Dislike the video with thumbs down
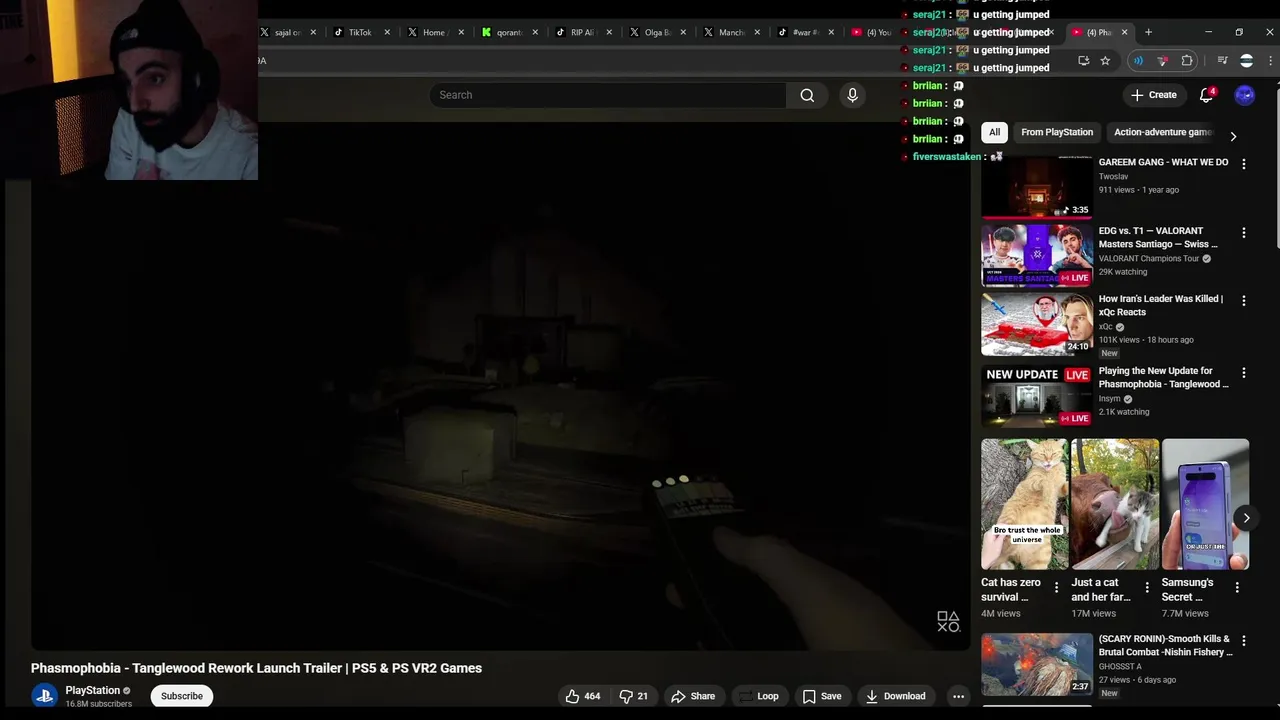This screenshot has width=1280, height=720. pyautogui.click(x=633, y=696)
